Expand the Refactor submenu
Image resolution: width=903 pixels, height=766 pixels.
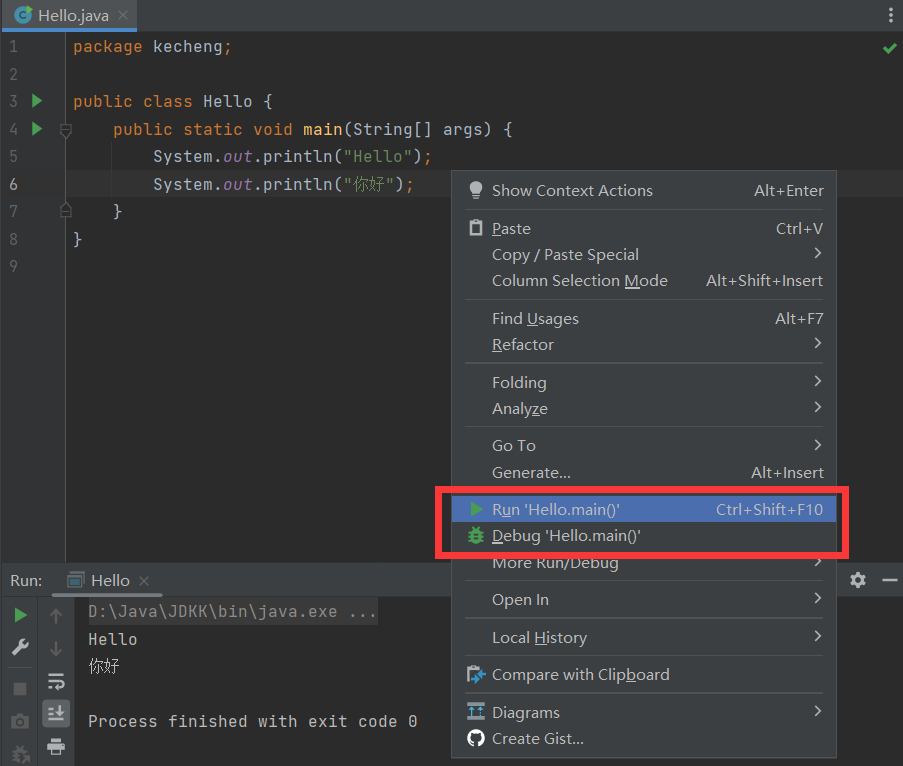(x=522, y=345)
